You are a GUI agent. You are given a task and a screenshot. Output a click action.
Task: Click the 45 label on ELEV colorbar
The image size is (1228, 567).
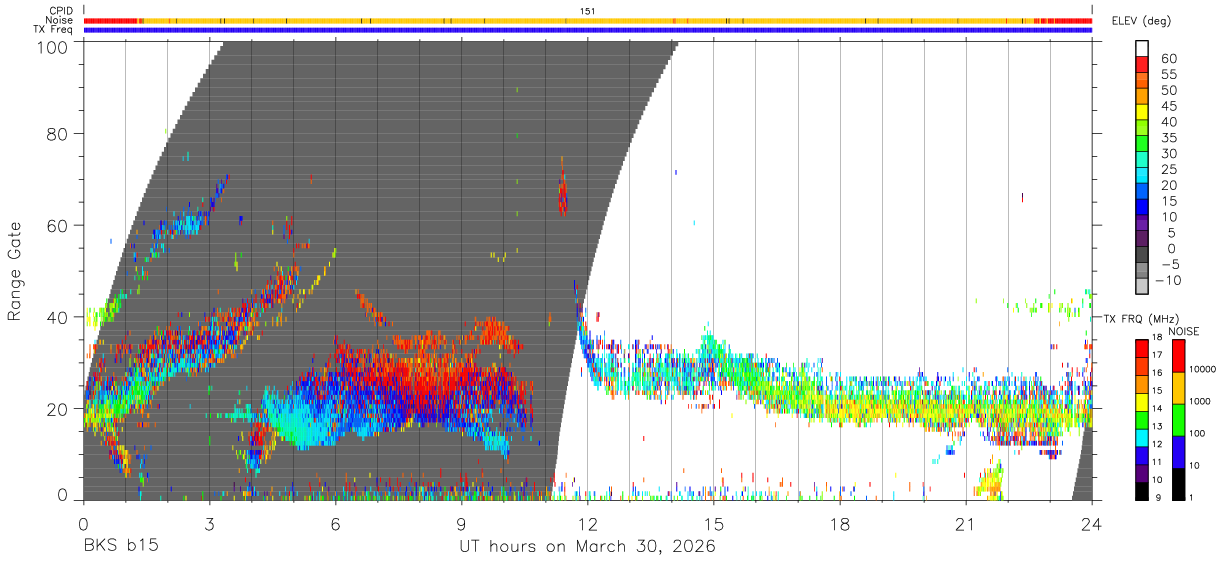tap(1168, 107)
